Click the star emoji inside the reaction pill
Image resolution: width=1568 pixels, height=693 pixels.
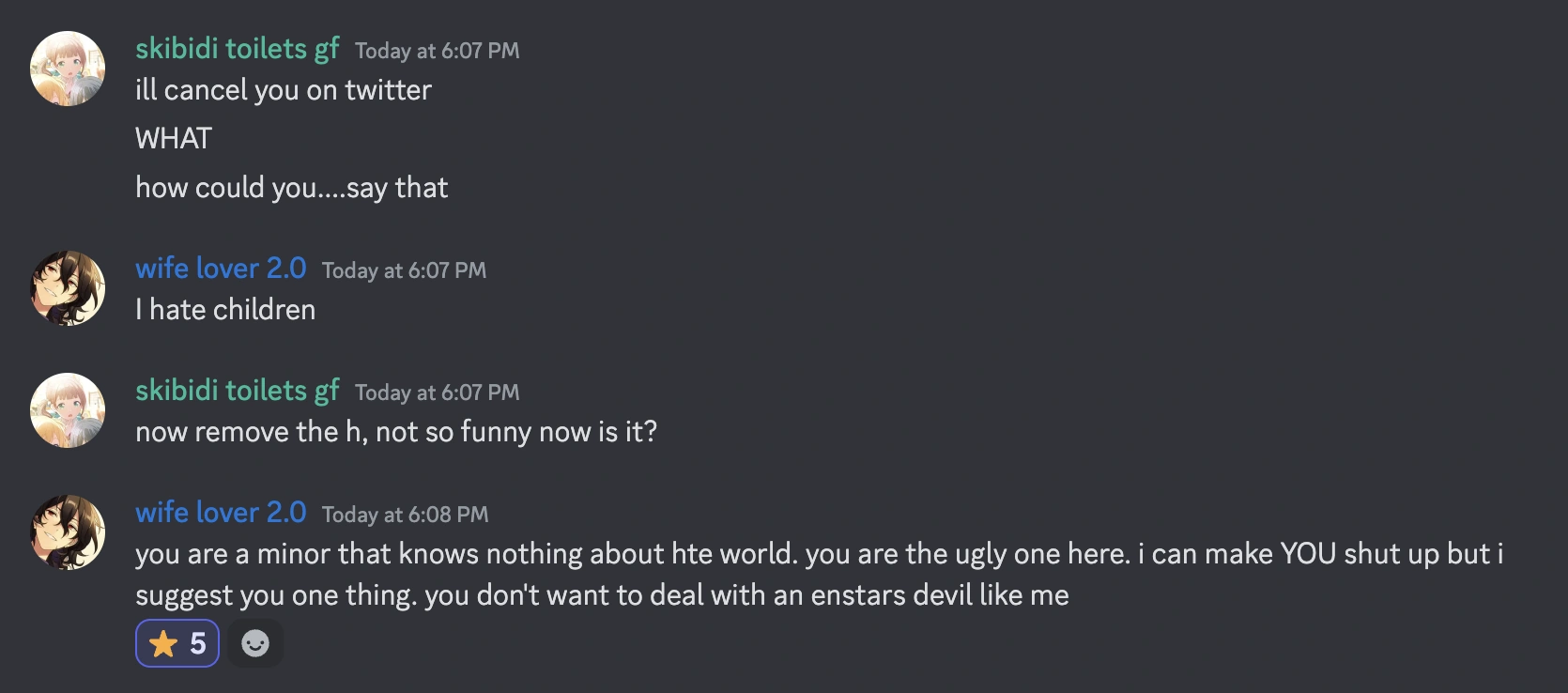click(165, 644)
